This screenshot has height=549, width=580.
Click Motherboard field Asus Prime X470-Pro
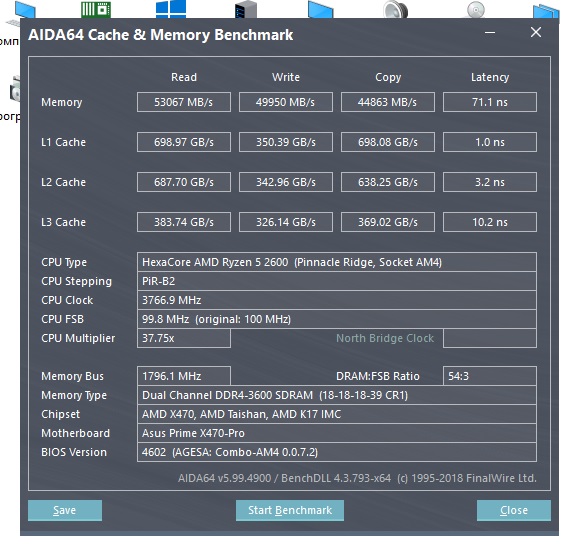tap(337, 433)
